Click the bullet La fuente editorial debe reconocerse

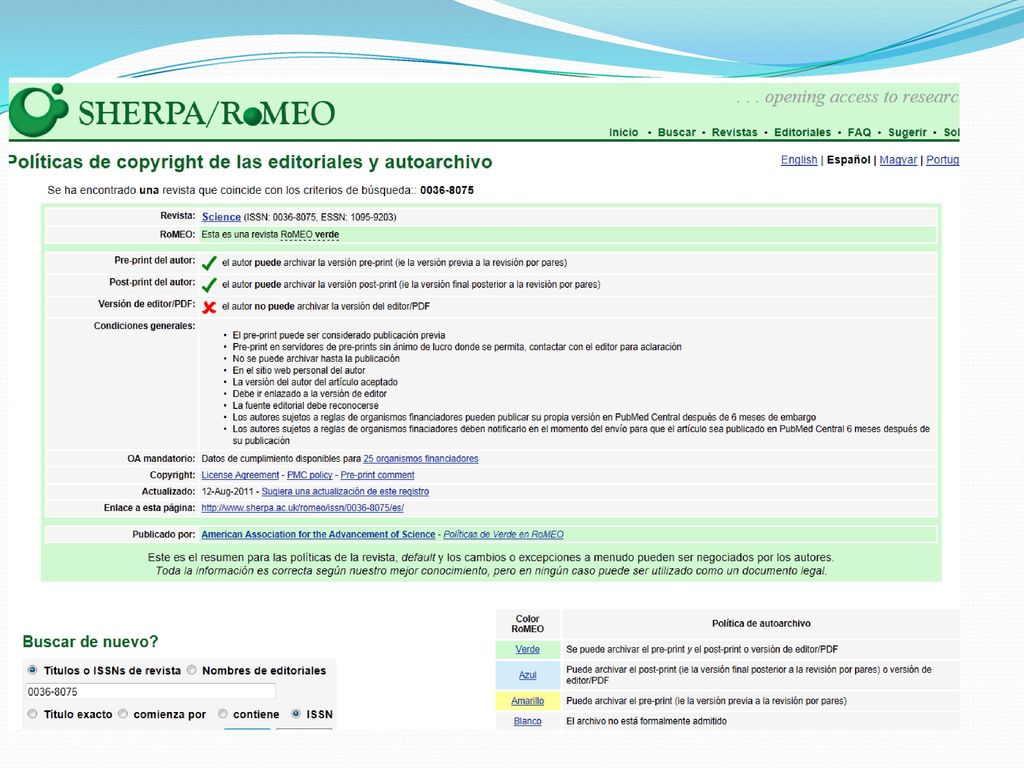(306, 406)
